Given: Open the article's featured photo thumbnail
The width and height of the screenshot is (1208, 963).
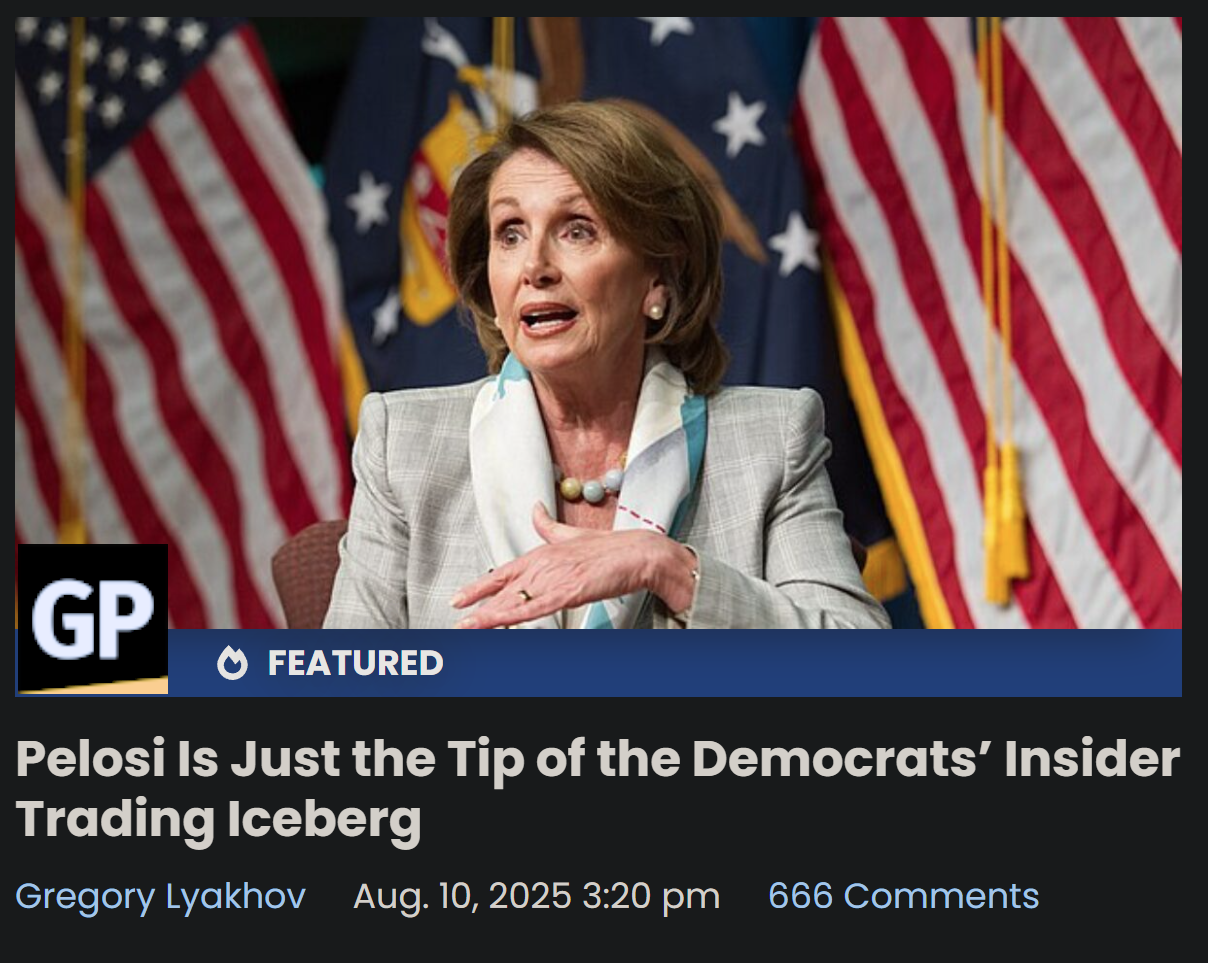Looking at the screenshot, I should (x=598, y=323).
